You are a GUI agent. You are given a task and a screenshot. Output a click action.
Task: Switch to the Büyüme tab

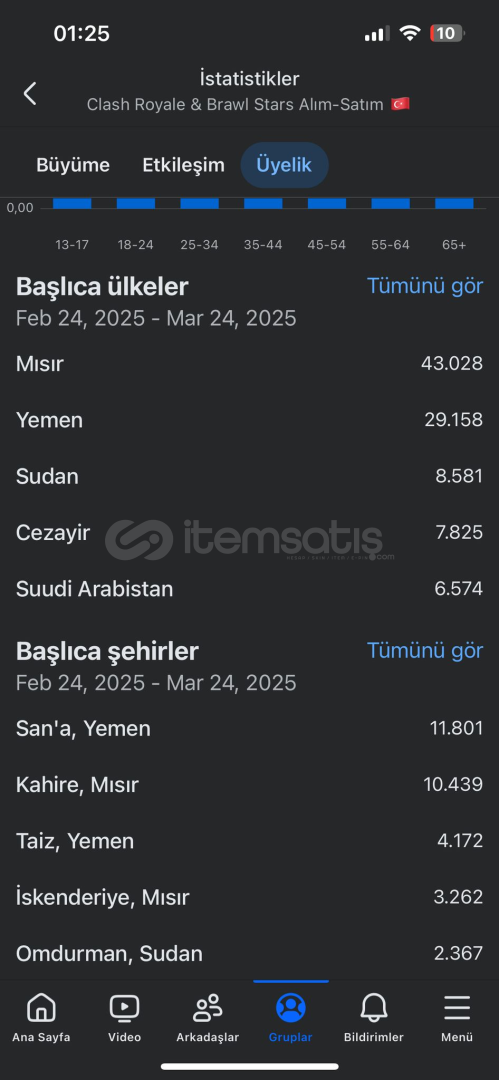[x=73, y=165]
